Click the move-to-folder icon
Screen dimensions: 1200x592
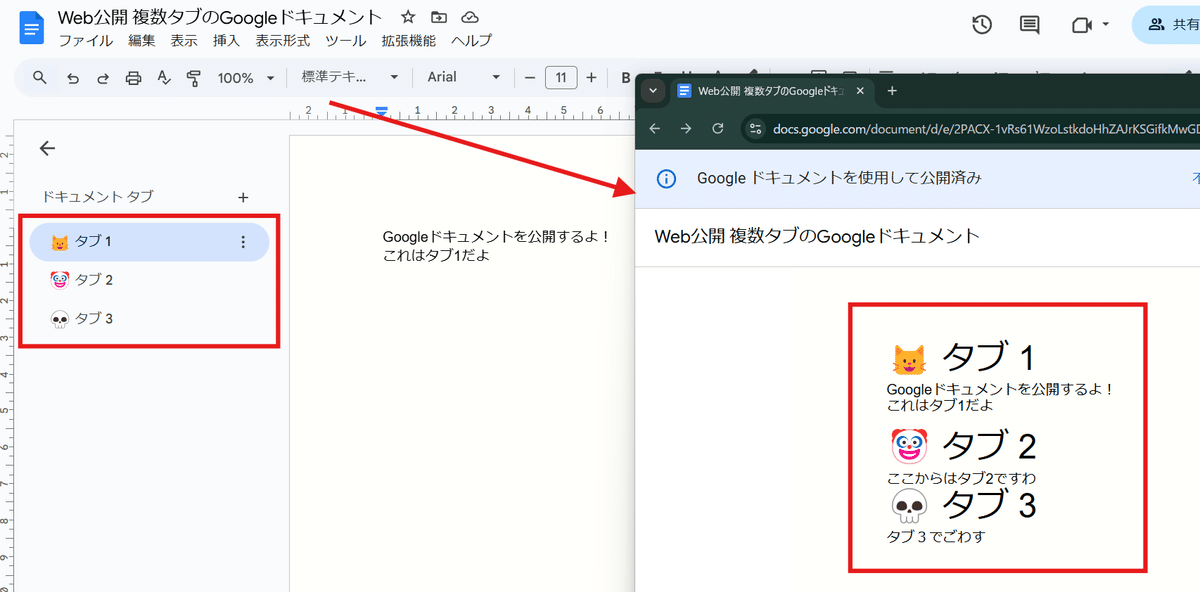[438, 18]
